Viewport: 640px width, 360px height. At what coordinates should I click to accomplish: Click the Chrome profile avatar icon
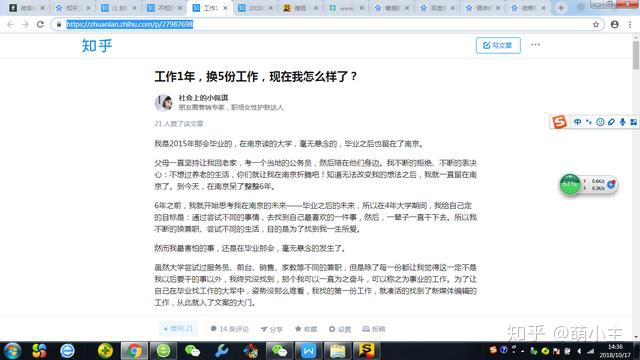614,24
